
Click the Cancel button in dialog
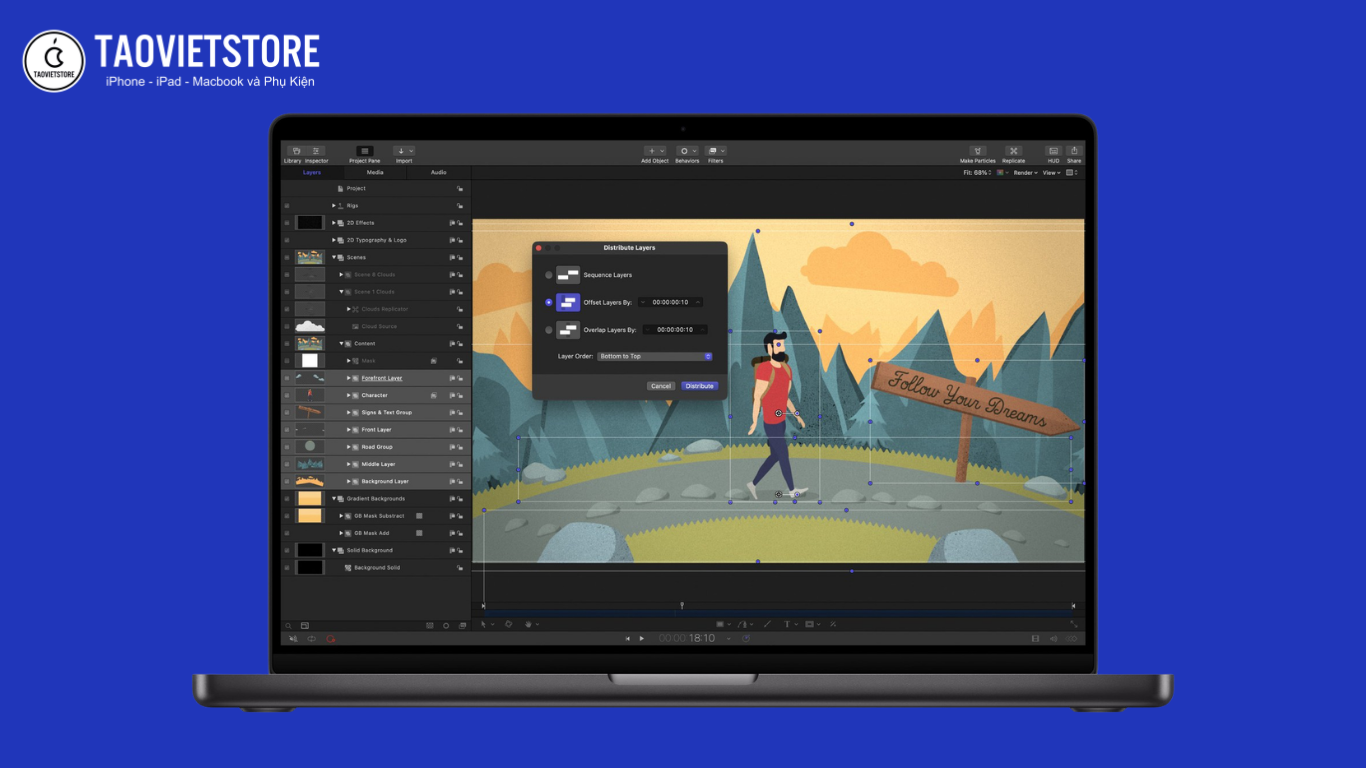pos(660,386)
